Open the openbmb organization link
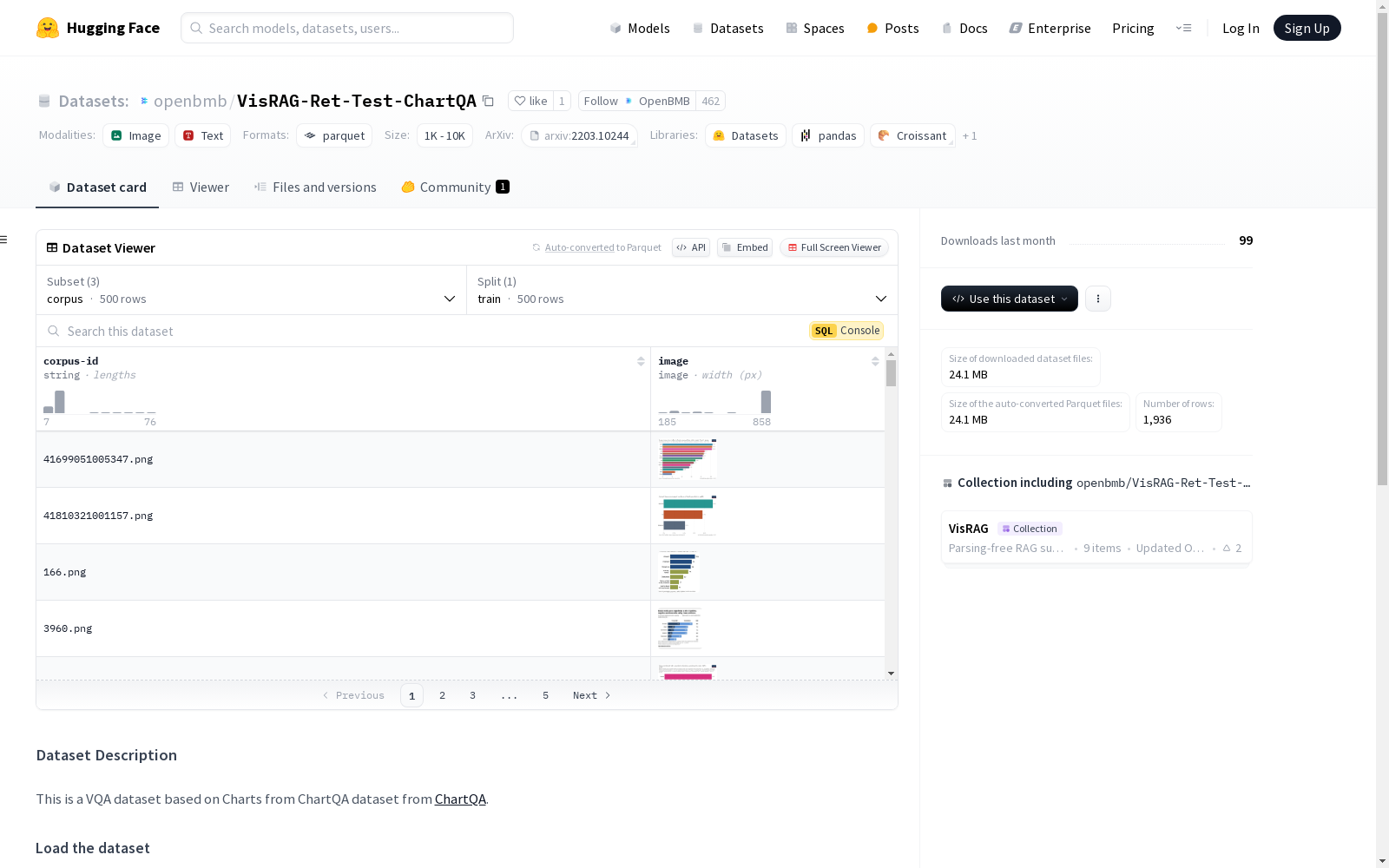This screenshot has height=868, width=1389. (x=190, y=101)
